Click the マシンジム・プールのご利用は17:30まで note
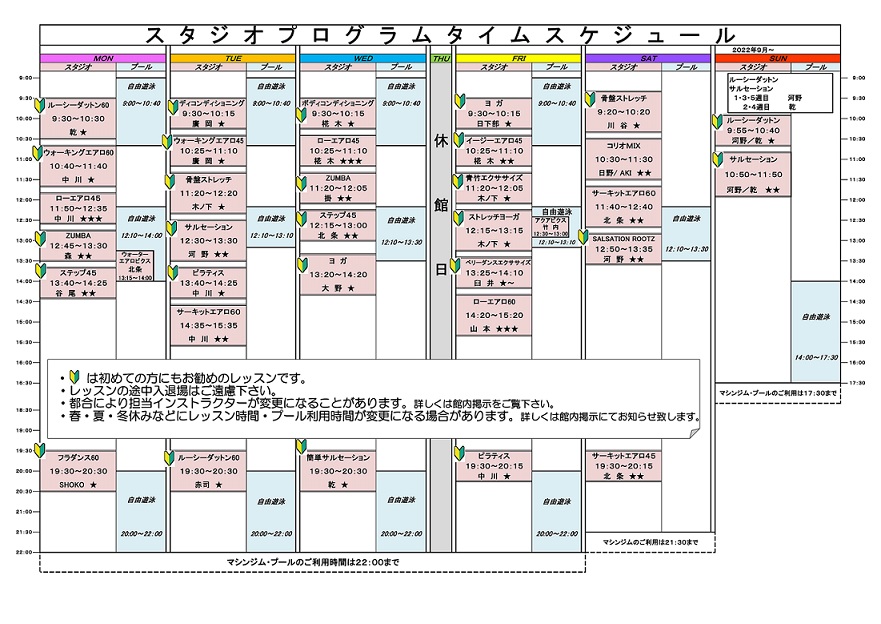881x624 pixels. (778, 393)
